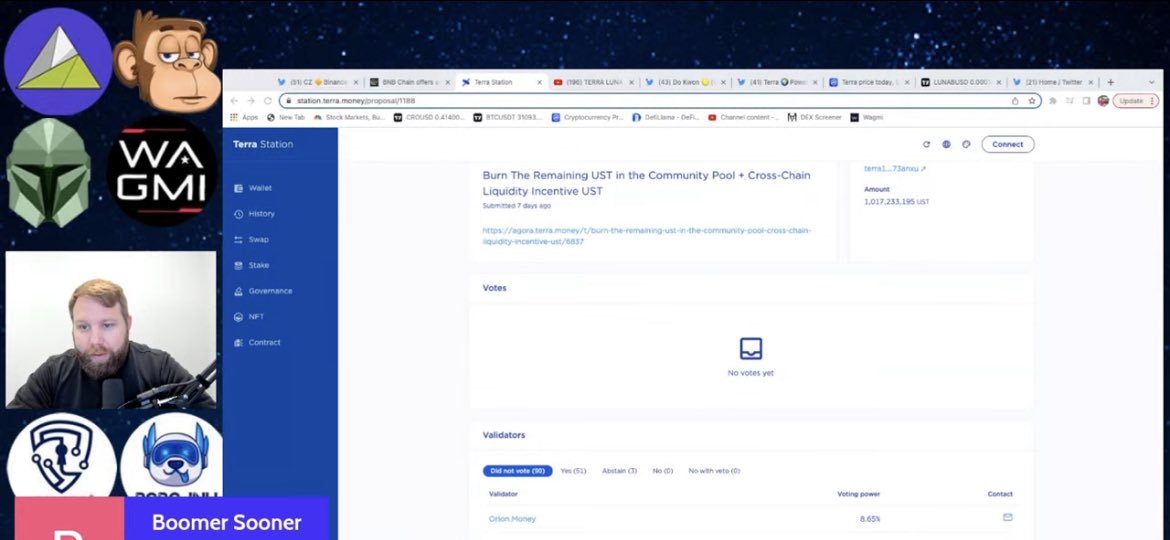Image resolution: width=1170 pixels, height=540 pixels.
Task: Click the browser profile avatar
Action: coord(1103,101)
